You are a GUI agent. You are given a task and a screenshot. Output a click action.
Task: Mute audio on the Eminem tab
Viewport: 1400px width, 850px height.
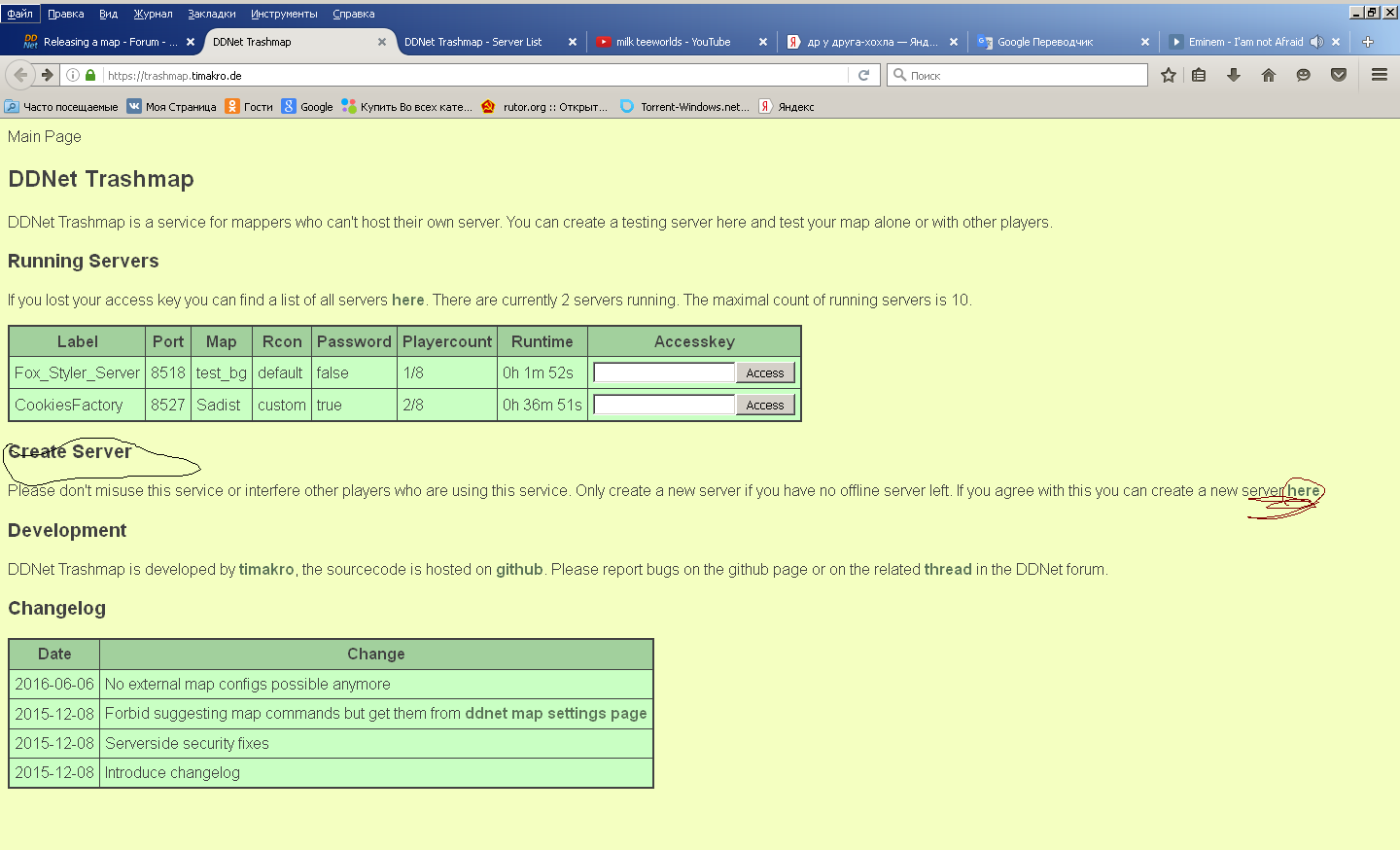[1317, 41]
